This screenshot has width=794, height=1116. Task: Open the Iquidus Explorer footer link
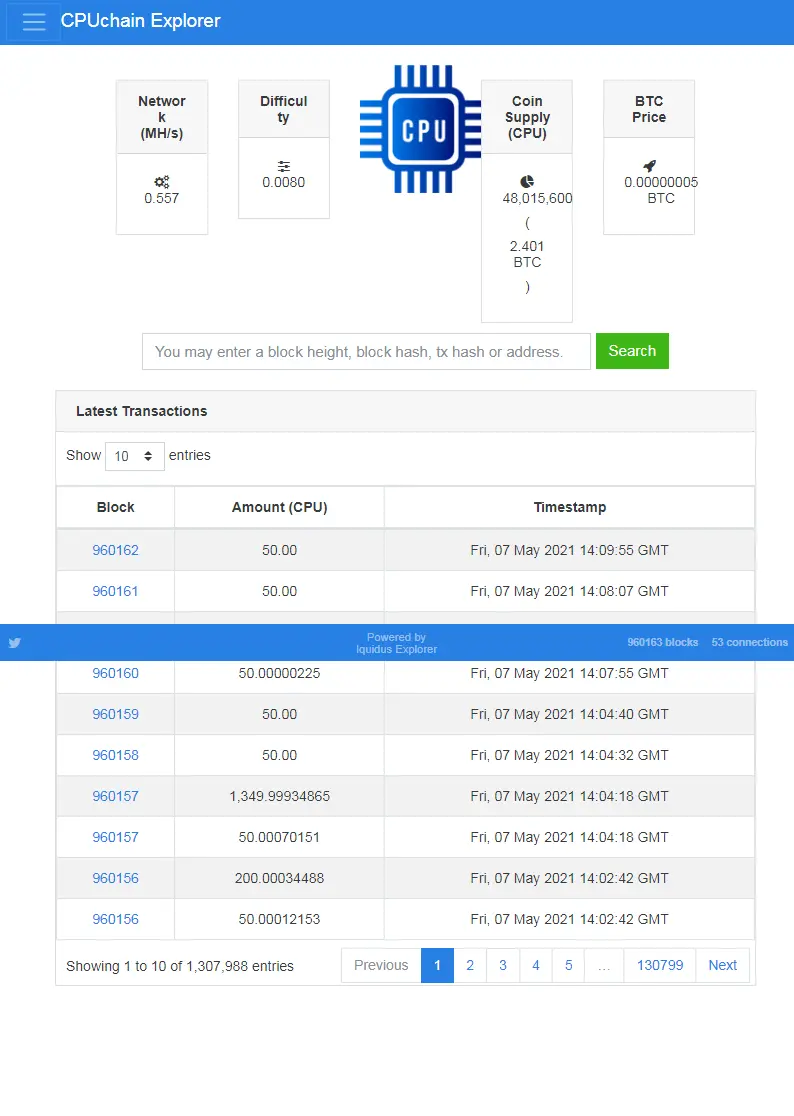(397, 649)
